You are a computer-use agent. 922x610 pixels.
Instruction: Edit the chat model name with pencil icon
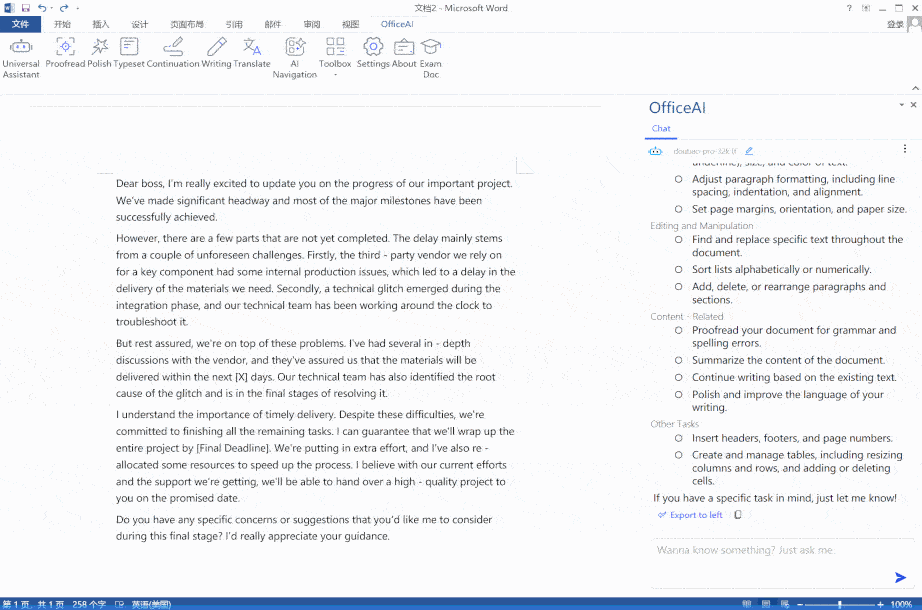[749, 151]
